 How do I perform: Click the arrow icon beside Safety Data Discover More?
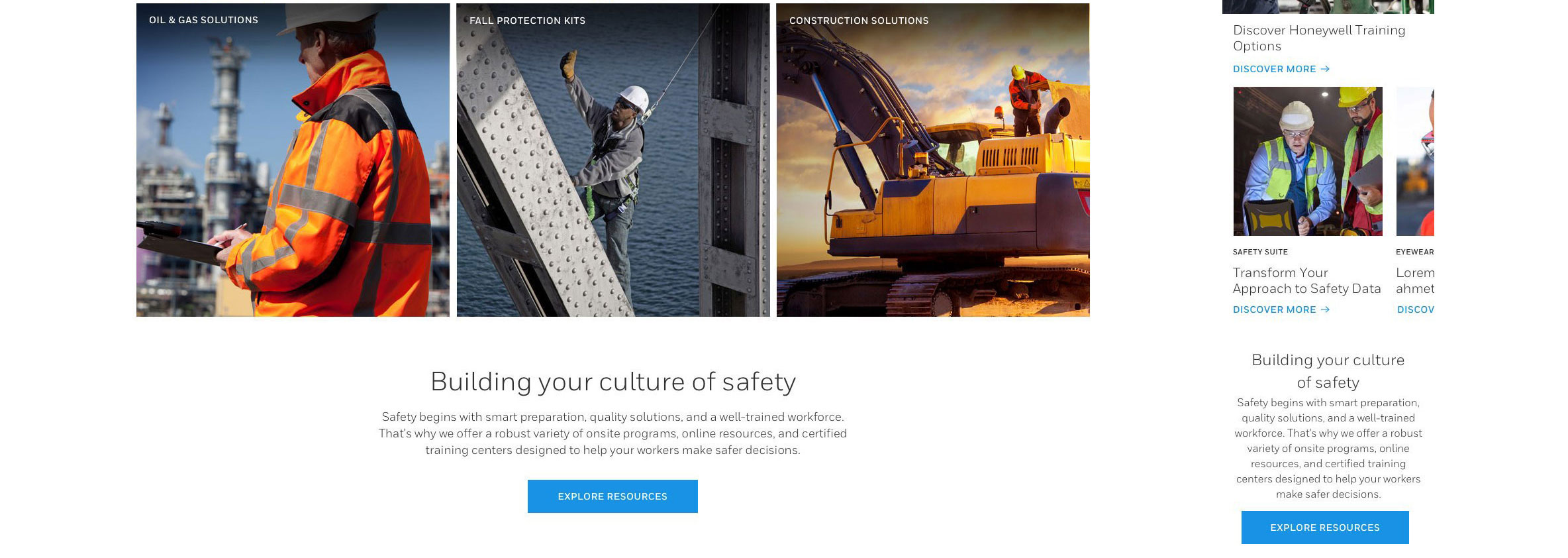pos(1325,309)
